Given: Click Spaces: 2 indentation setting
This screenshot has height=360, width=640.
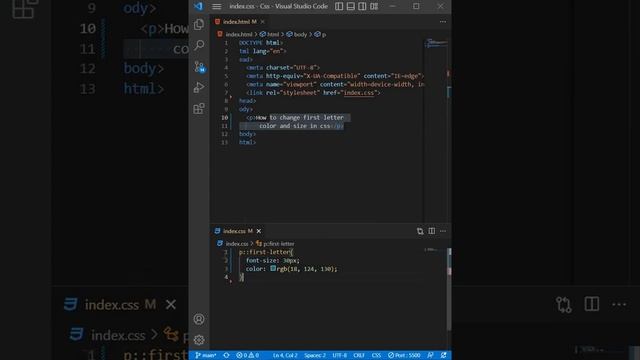Looking at the screenshot, I should coord(315,355).
